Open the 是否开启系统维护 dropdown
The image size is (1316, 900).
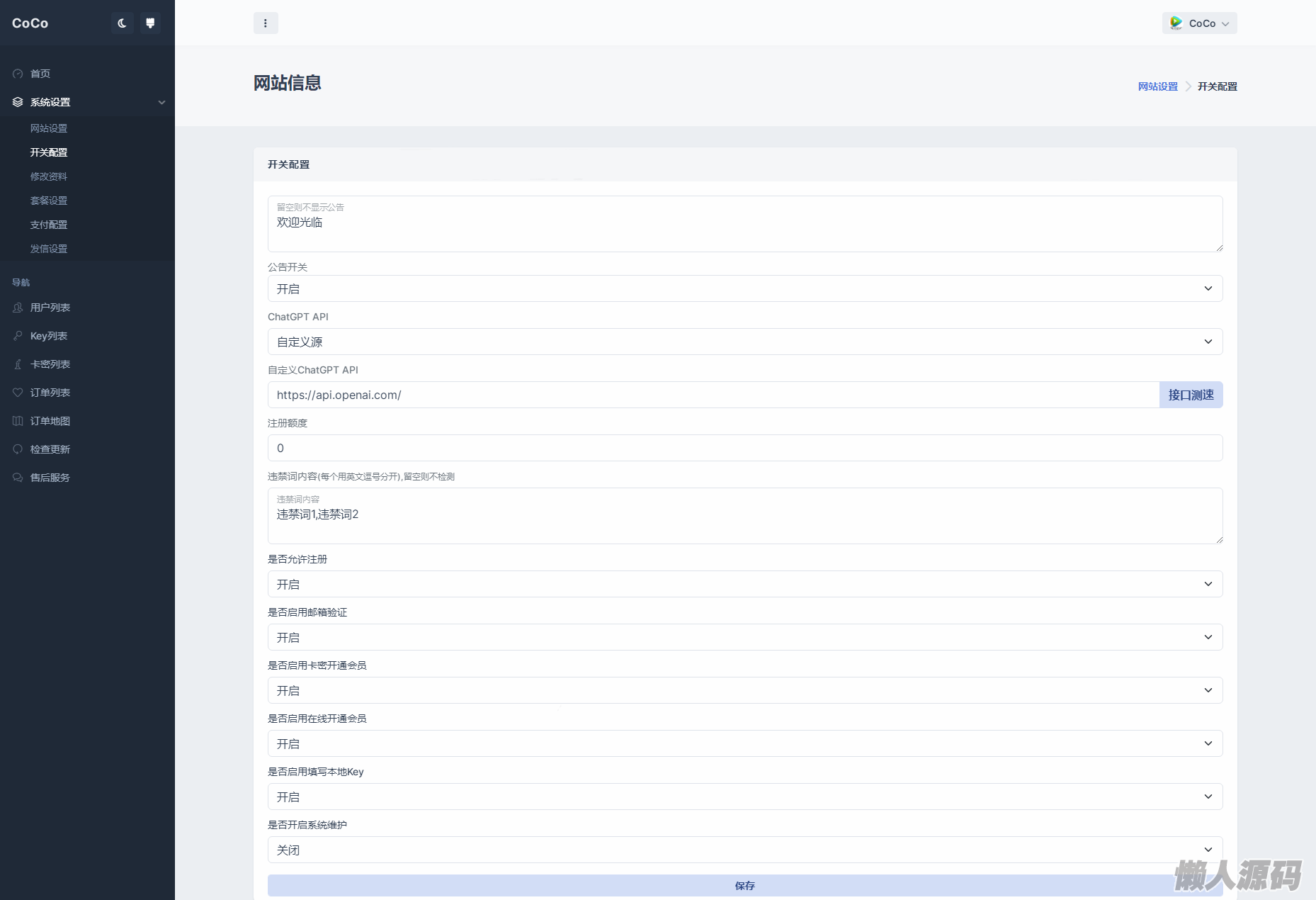click(x=745, y=850)
